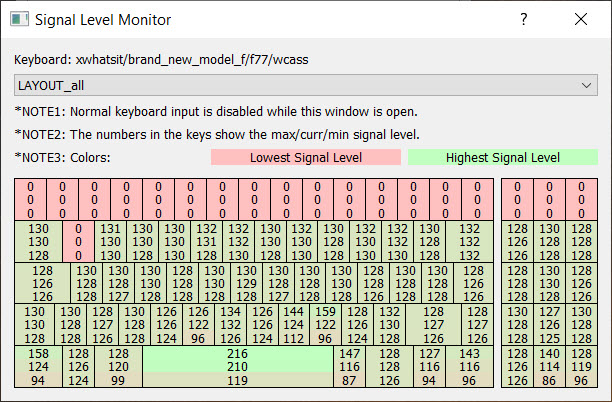Click the NOTE3 Colors label
The image size is (612, 402).
(62, 158)
